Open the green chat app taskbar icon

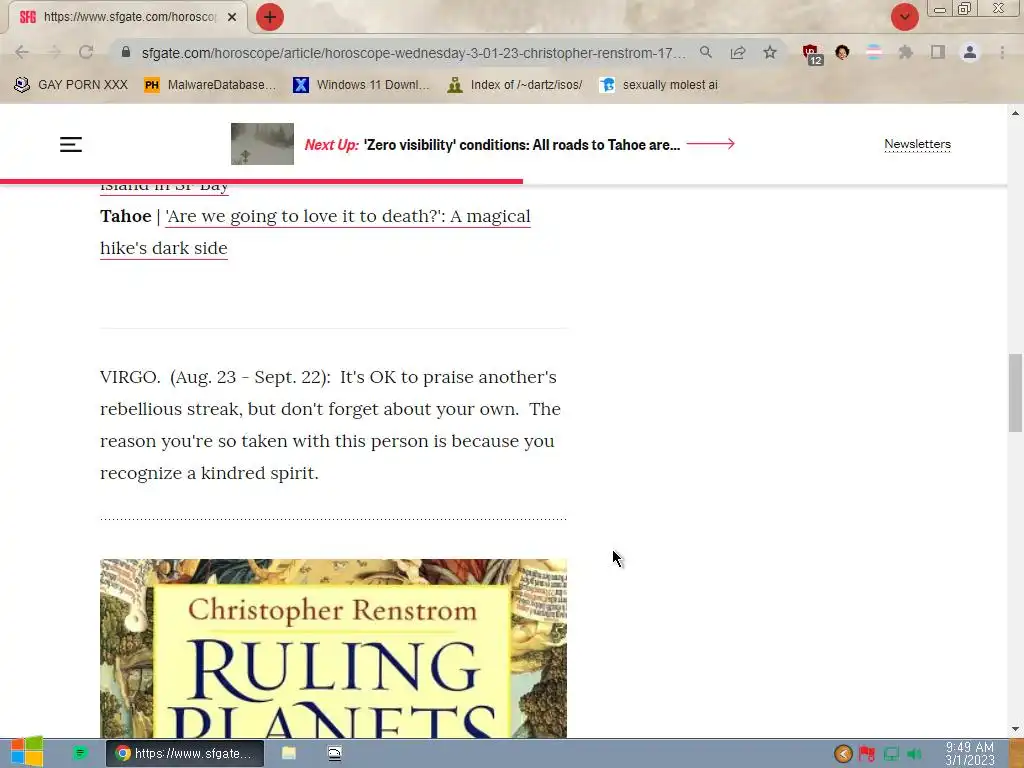coord(80,753)
